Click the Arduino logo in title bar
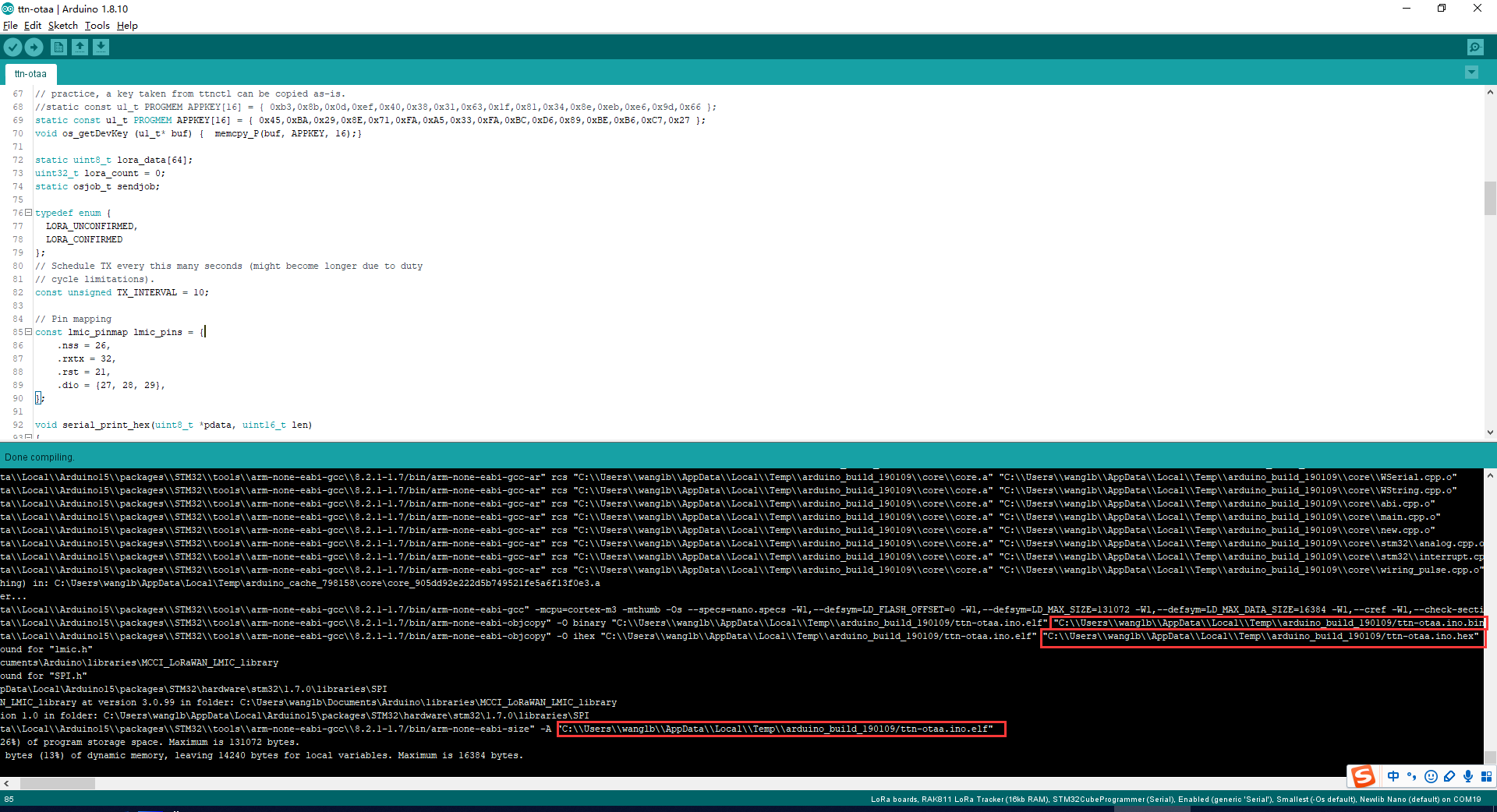Image resolution: width=1497 pixels, height=812 pixels. [x=8, y=9]
